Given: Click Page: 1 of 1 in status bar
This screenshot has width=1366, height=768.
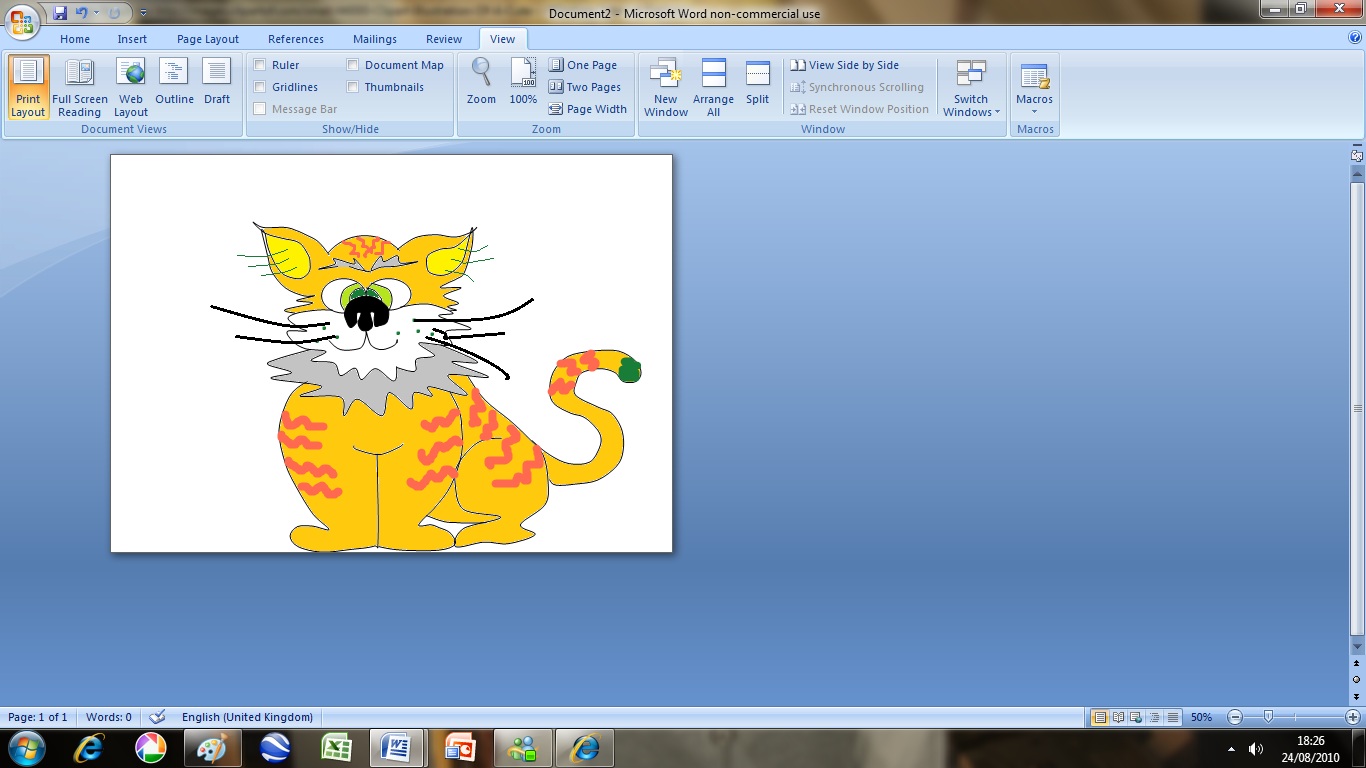Looking at the screenshot, I should coord(38,717).
